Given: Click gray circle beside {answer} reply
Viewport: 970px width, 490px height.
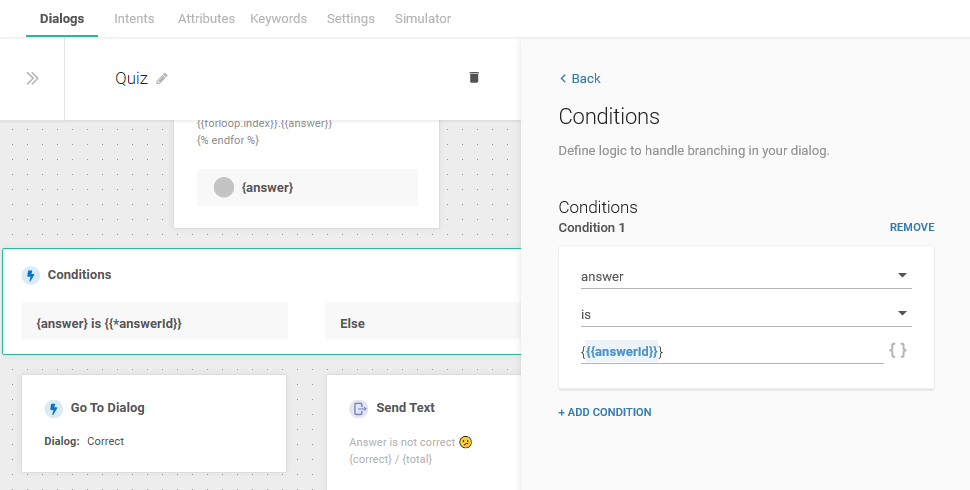Looking at the screenshot, I should [x=224, y=187].
